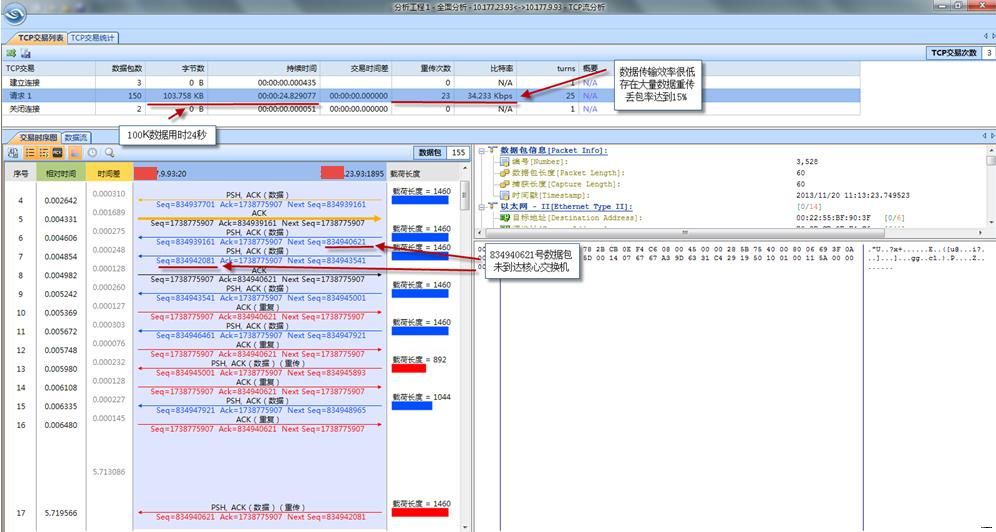The image size is (996, 532).
Task: Click the black display-mode icon in diagram toolbar
Action: pyautogui.click(x=59, y=153)
